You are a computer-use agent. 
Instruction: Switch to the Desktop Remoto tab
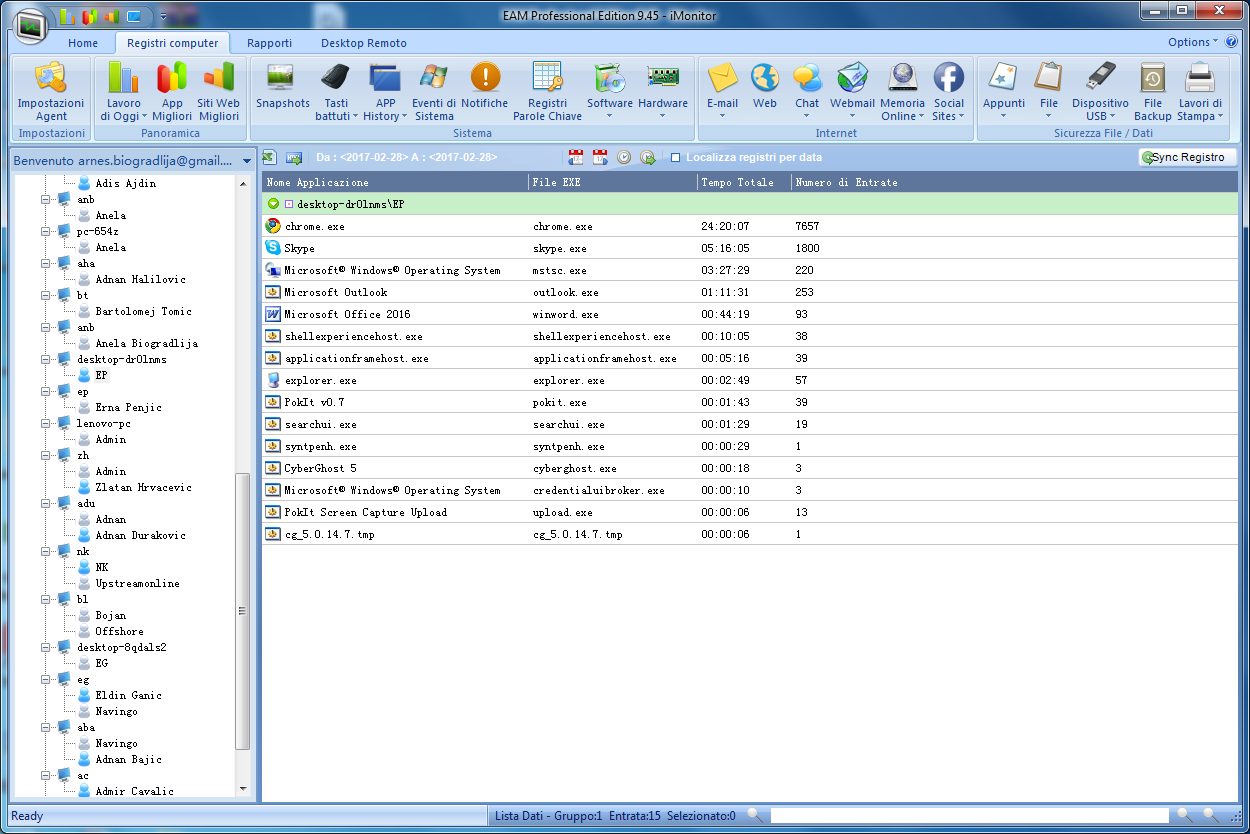[363, 43]
